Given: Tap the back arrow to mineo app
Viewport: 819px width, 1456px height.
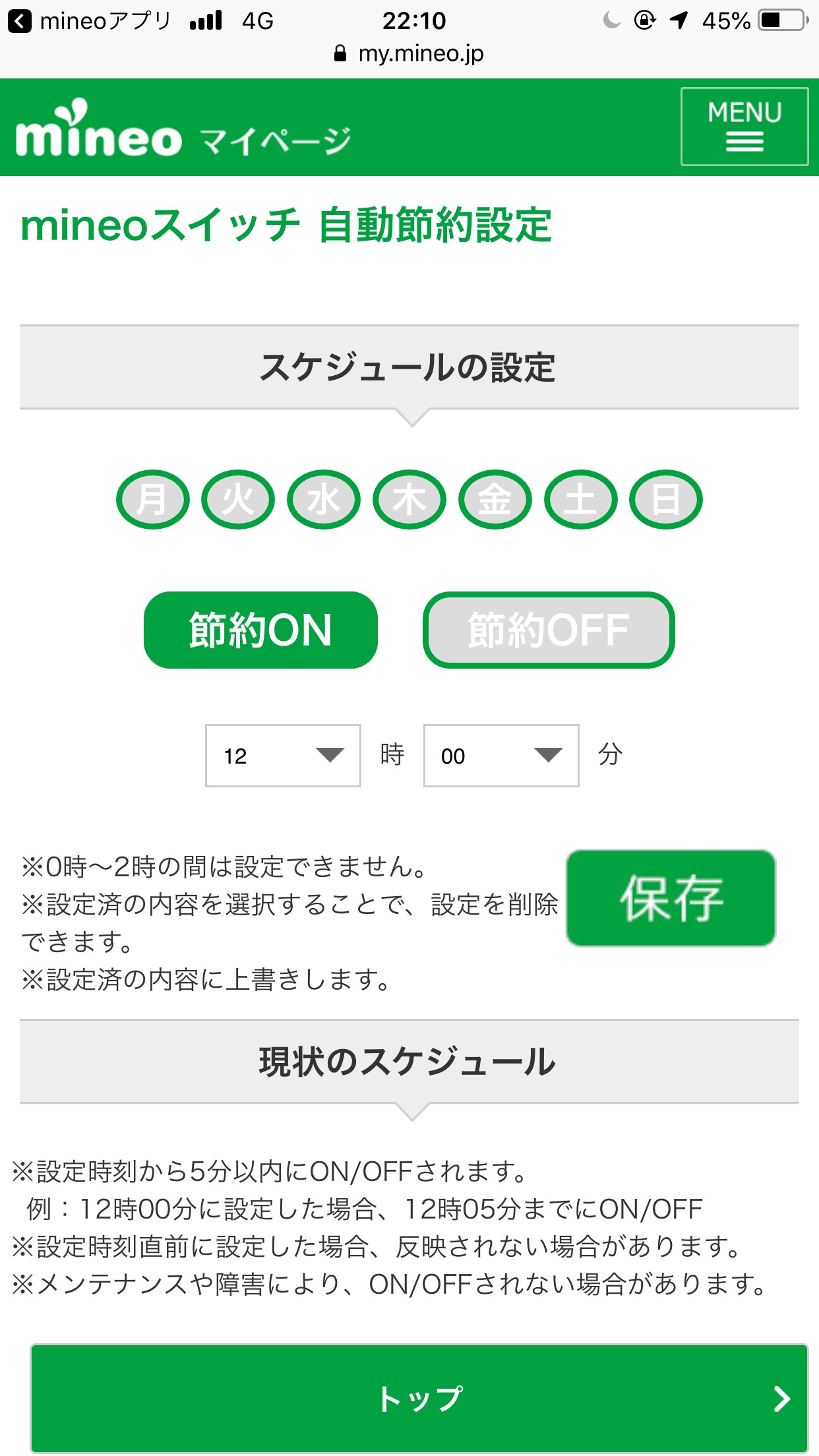Looking at the screenshot, I should (20, 21).
